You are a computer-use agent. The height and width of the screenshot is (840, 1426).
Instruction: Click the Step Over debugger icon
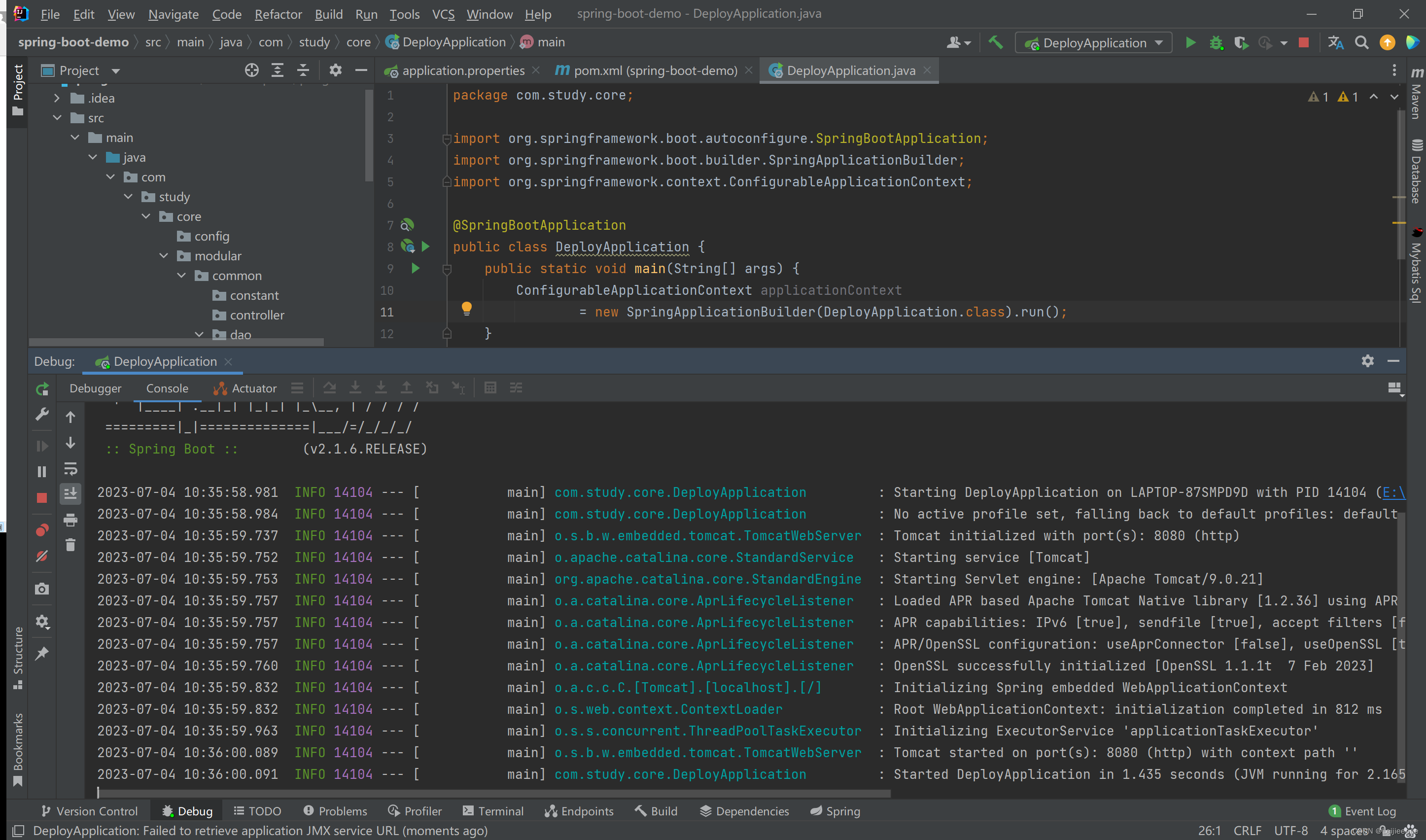click(x=329, y=388)
